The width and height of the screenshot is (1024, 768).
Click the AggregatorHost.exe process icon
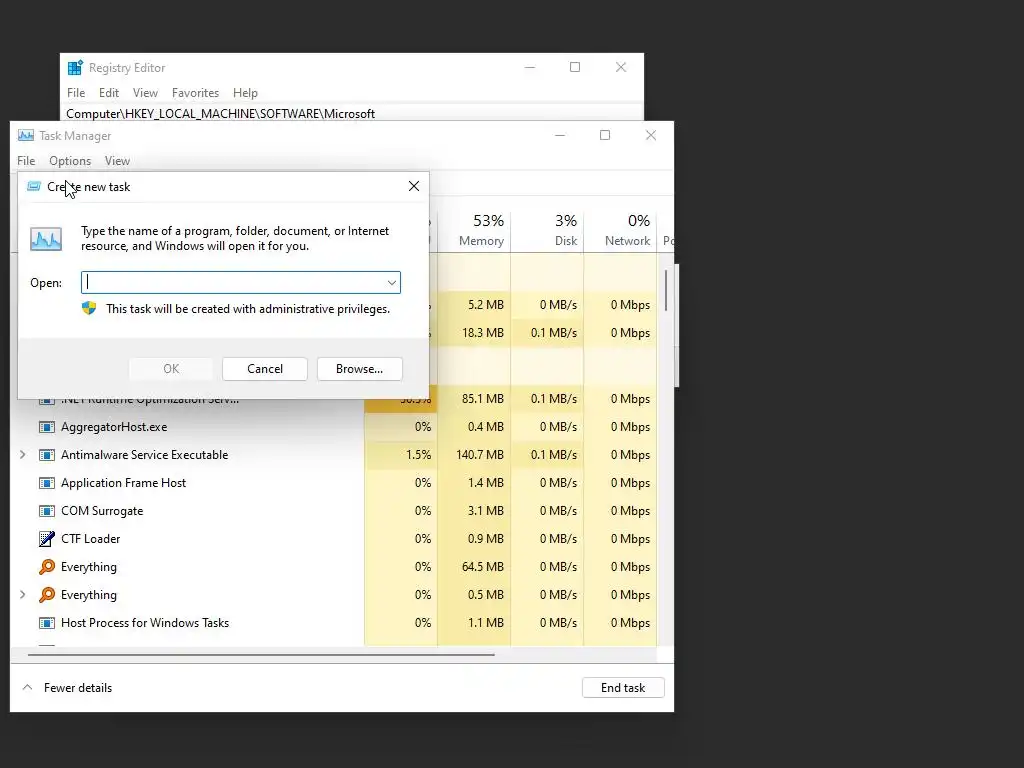tap(46, 427)
